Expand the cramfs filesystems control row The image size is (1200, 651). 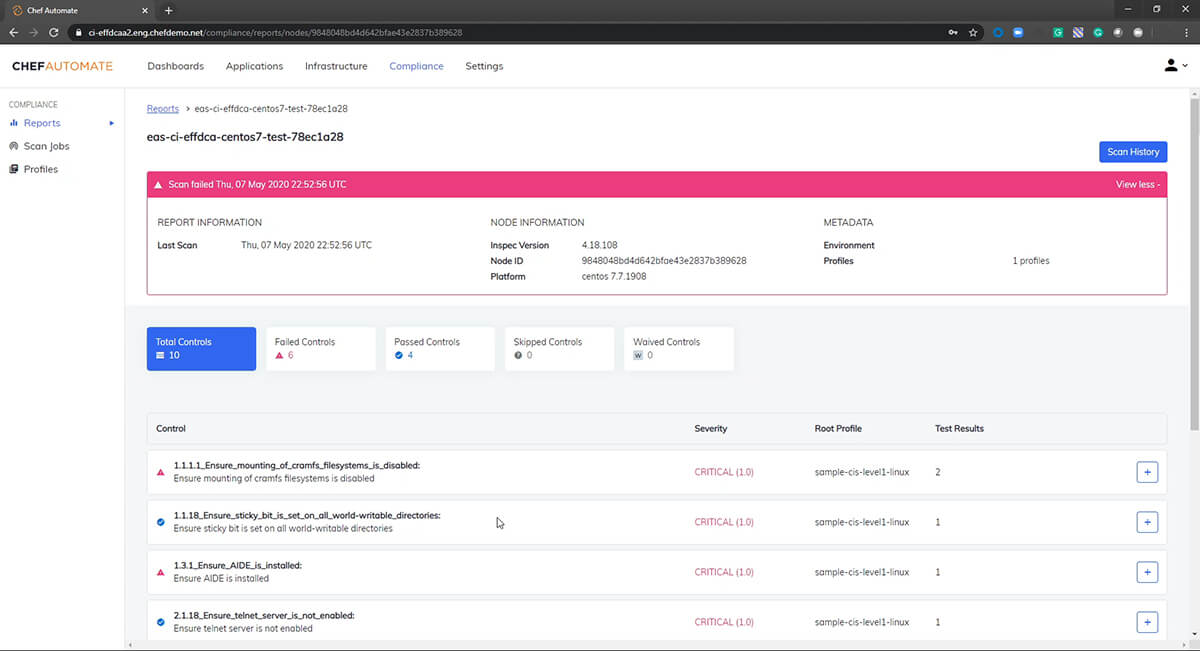1147,472
